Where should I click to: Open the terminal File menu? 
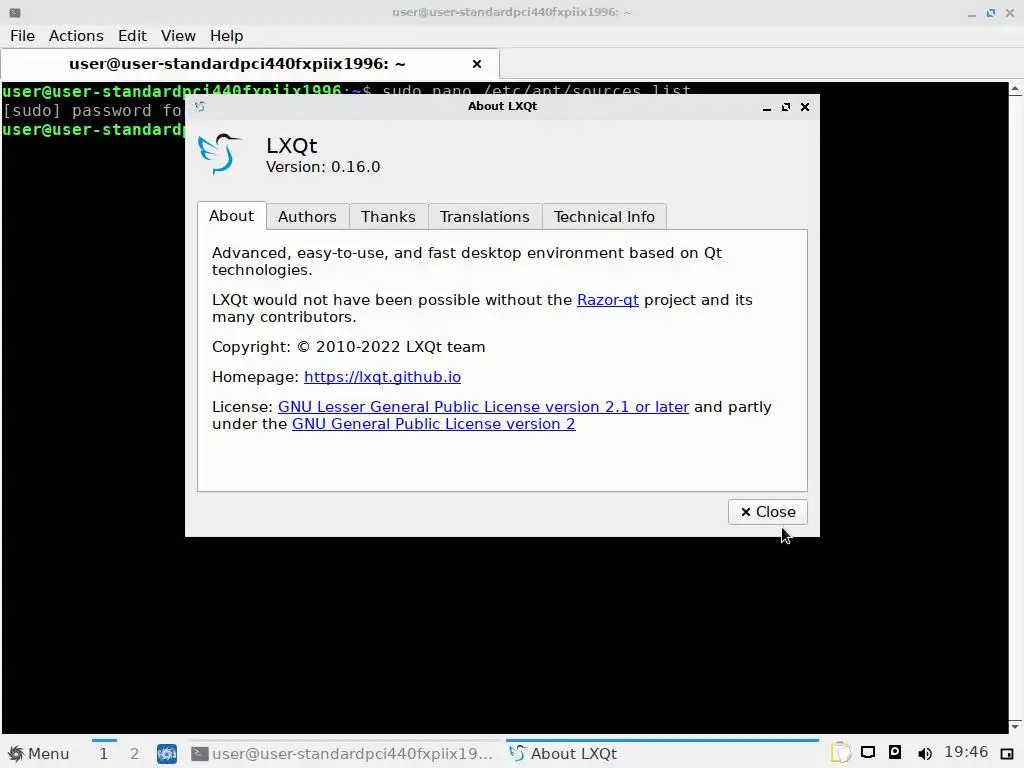(22, 36)
